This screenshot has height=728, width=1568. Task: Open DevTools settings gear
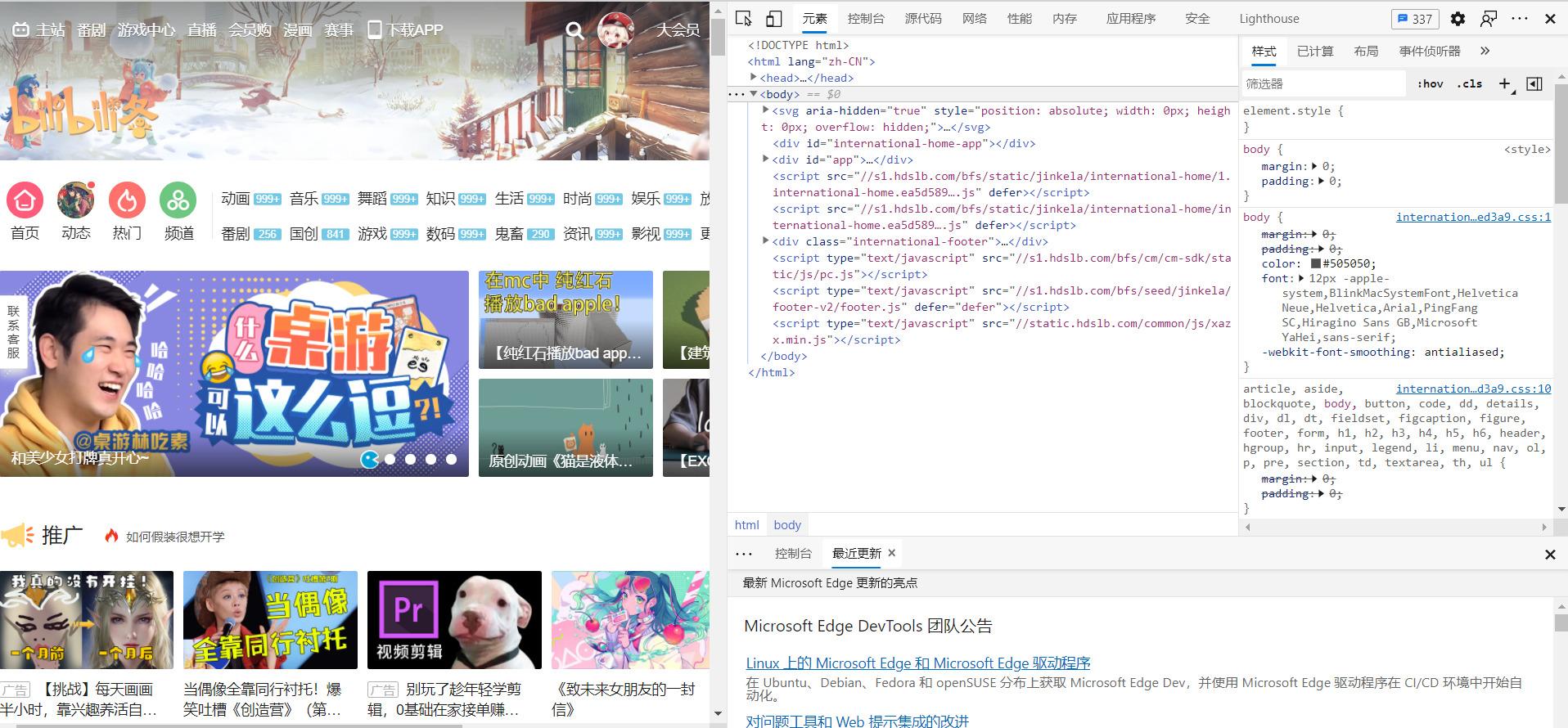(1458, 19)
